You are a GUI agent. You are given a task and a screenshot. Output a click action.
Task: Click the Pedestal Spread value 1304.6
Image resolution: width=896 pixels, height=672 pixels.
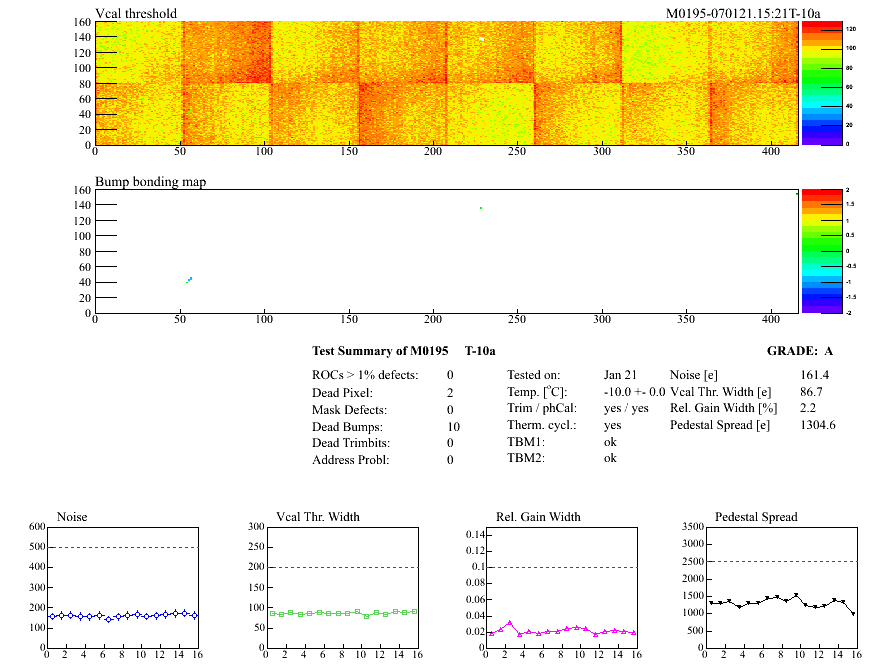point(818,425)
